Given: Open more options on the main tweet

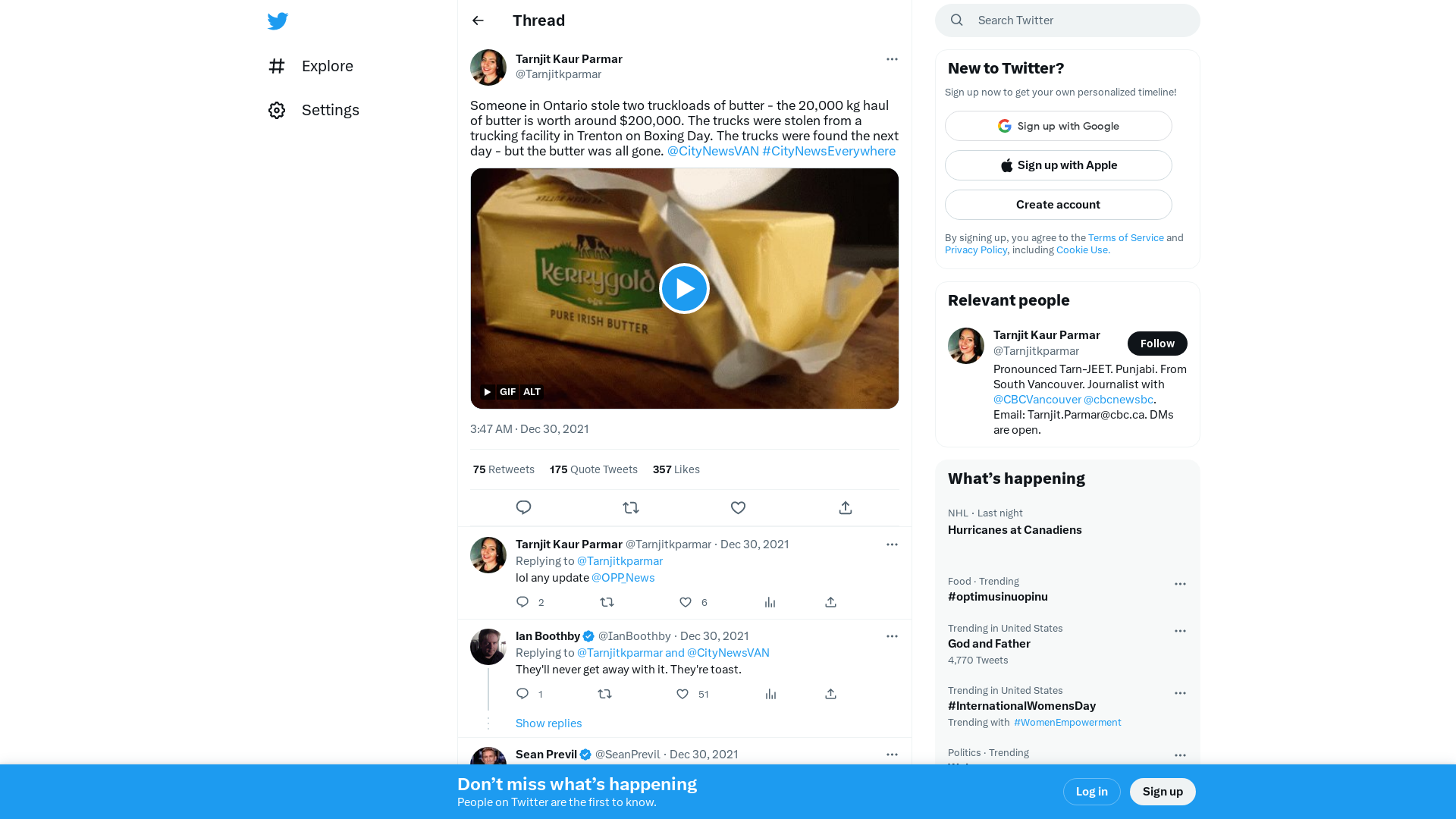Looking at the screenshot, I should tap(892, 59).
